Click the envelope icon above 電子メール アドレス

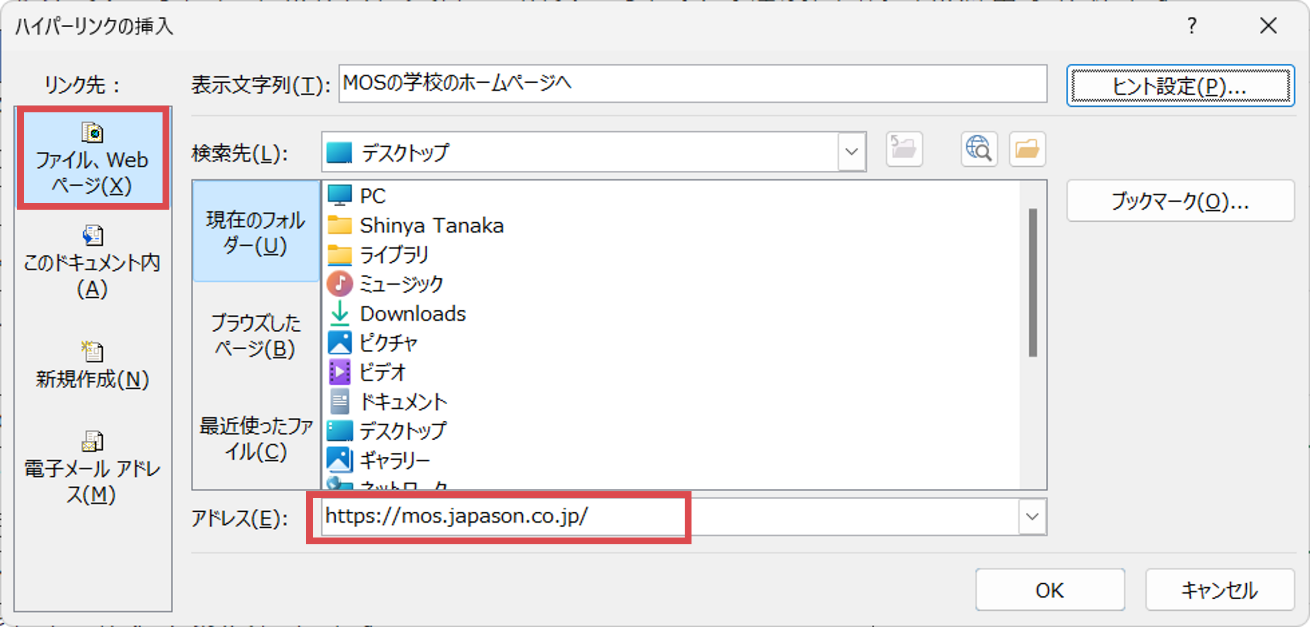coord(92,442)
